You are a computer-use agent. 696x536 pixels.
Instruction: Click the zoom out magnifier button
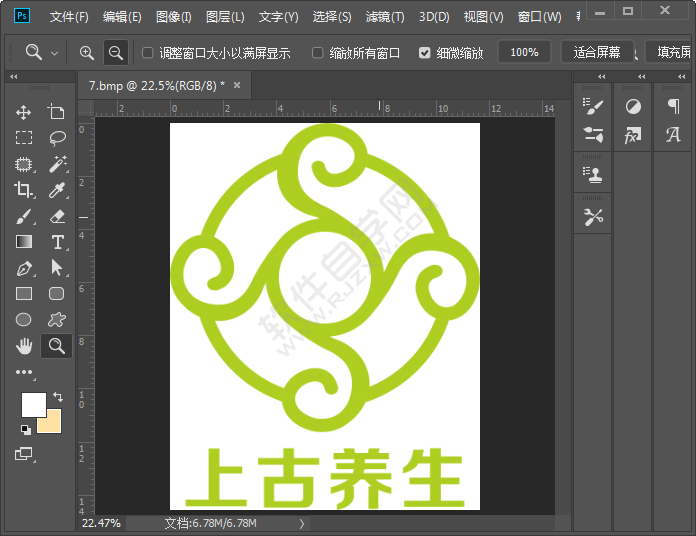(116, 52)
